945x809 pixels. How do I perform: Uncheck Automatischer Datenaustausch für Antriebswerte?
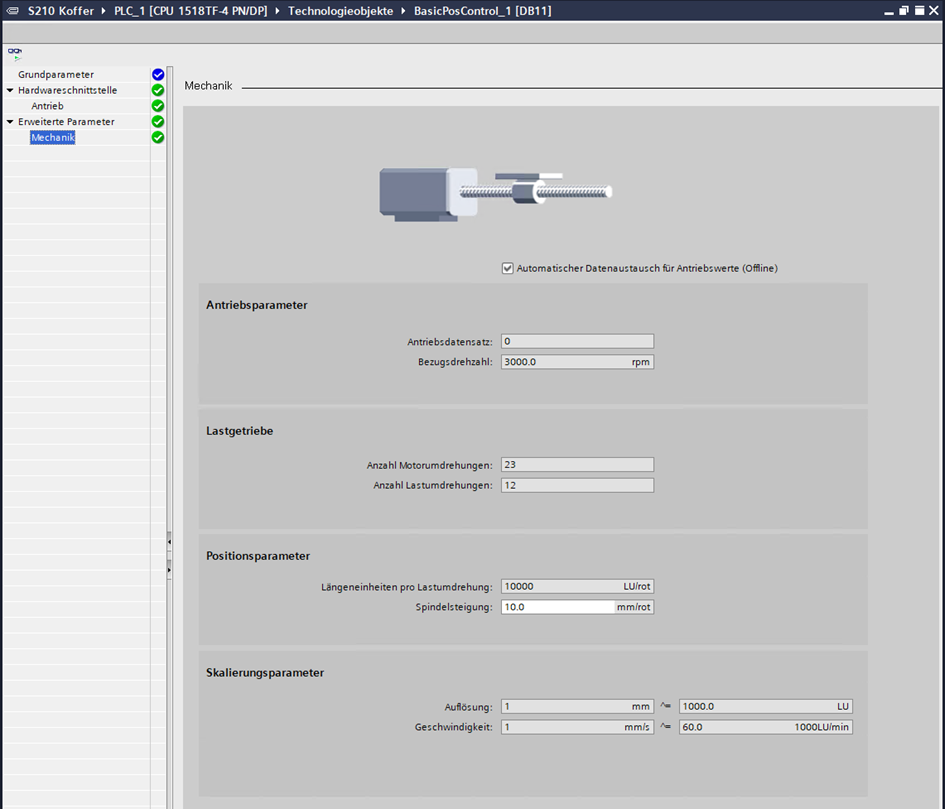[508, 268]
